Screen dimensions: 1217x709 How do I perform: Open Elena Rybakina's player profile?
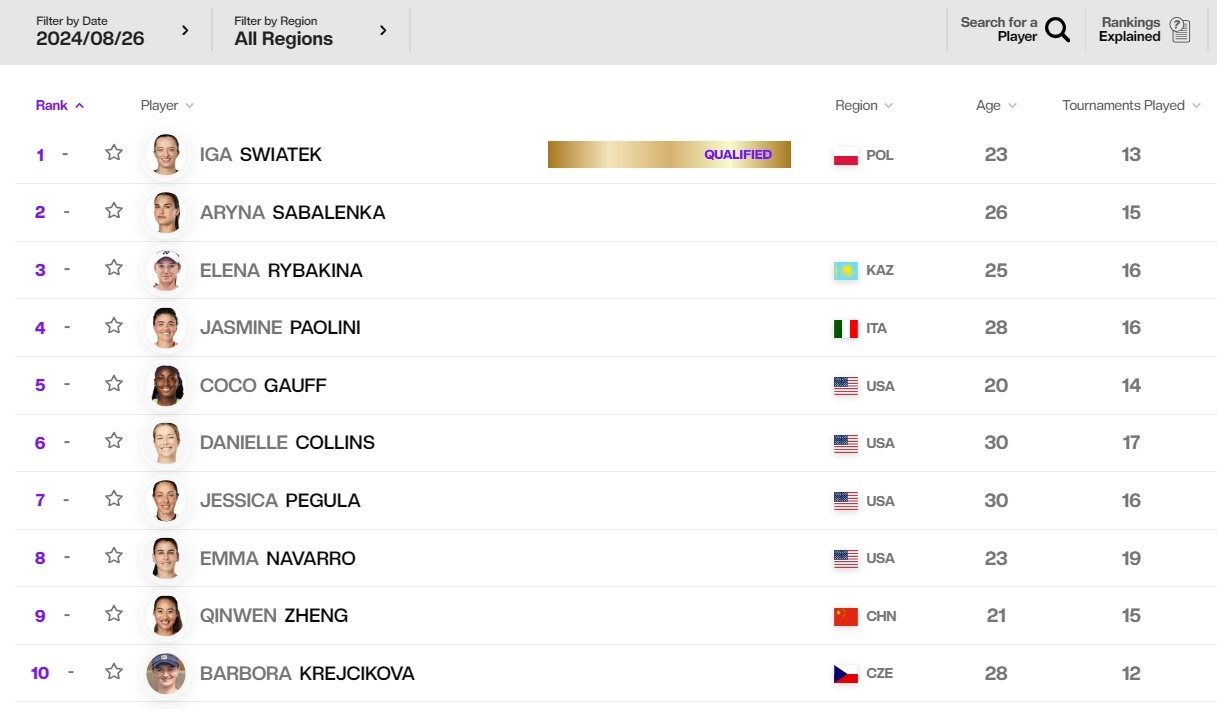point(281,270)
